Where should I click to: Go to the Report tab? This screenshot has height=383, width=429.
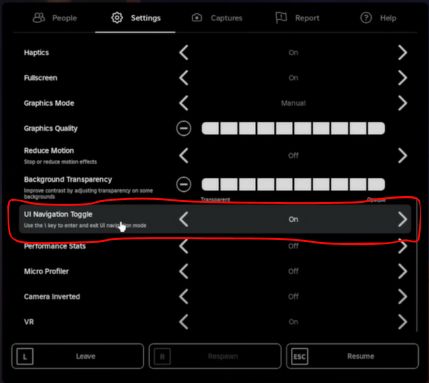tap(297, 18)
